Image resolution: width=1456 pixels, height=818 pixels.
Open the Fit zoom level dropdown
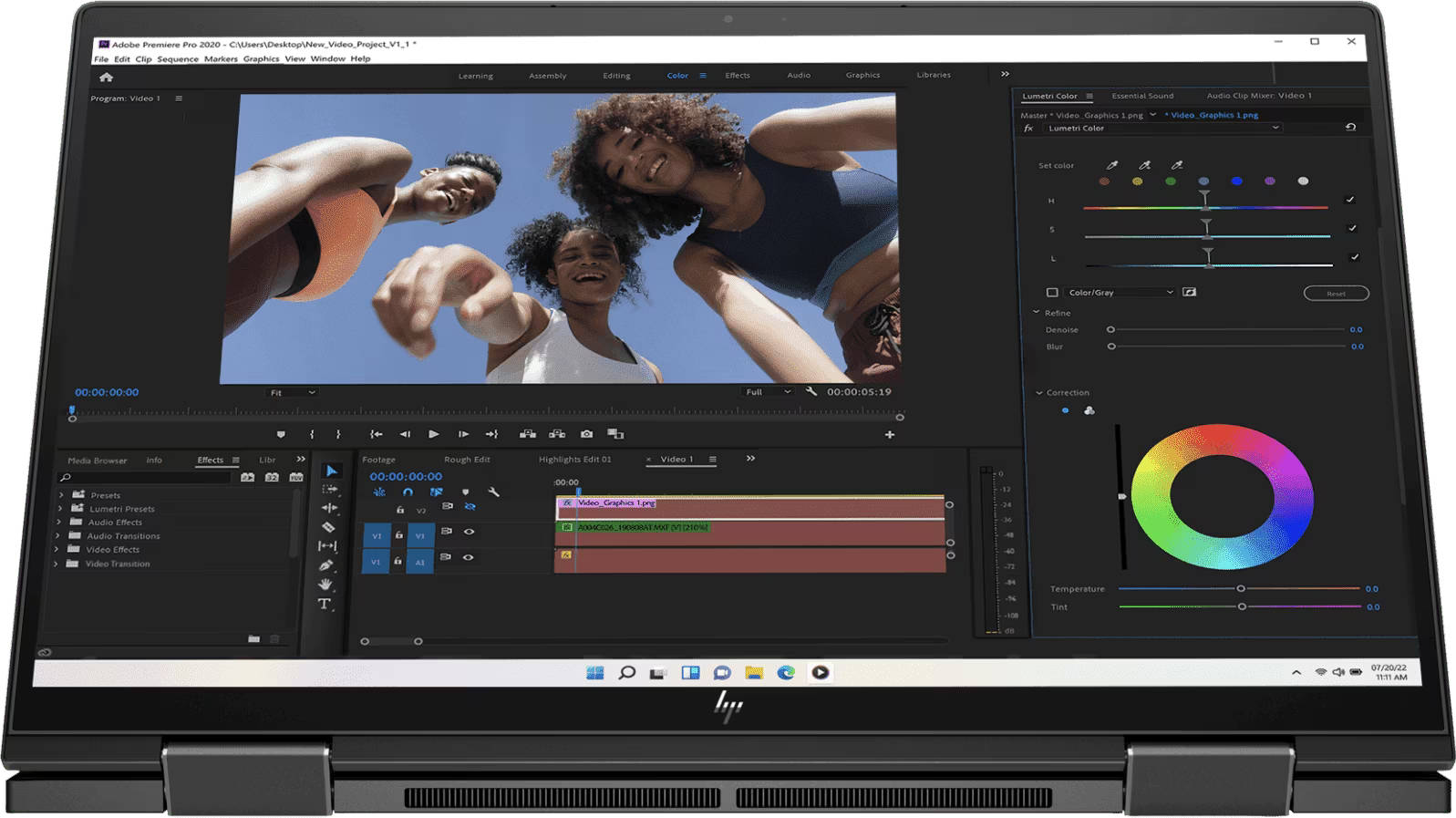click(x=292, y=392)
